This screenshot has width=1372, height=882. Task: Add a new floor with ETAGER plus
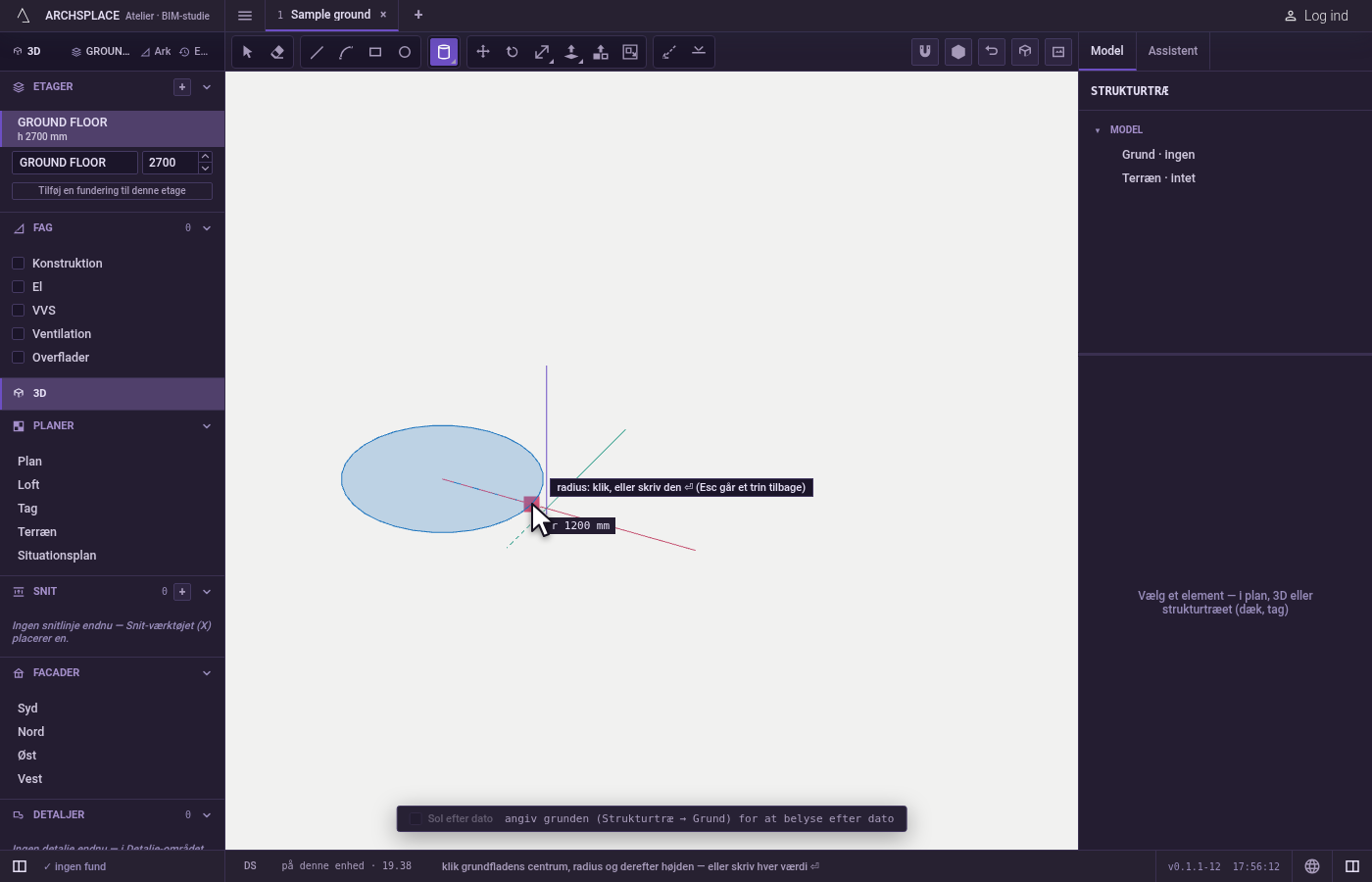[182, 87]
